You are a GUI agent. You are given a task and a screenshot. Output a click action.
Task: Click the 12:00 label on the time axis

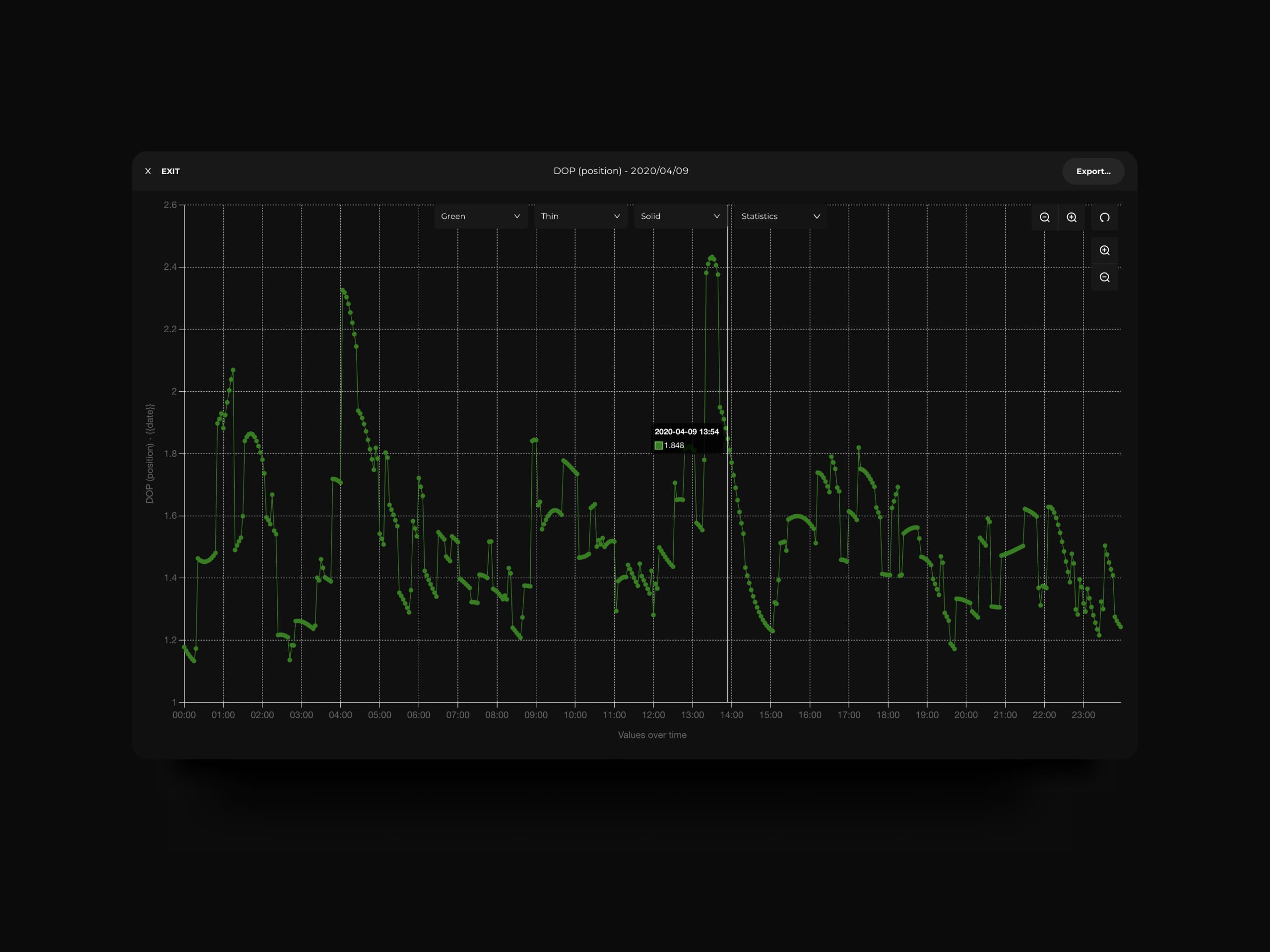[653, 715]
